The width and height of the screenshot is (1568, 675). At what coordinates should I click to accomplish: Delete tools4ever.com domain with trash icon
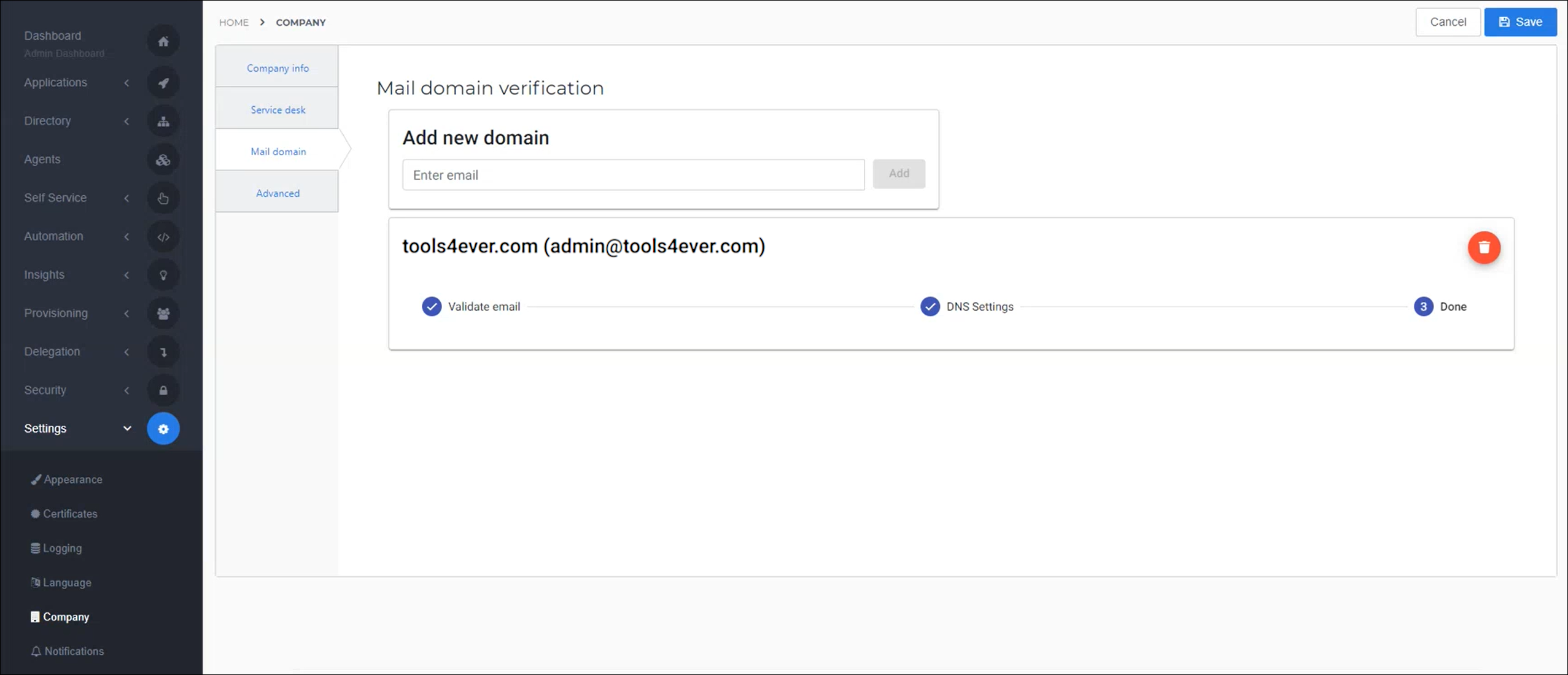pyautogui.click(x=1484, y=247)
